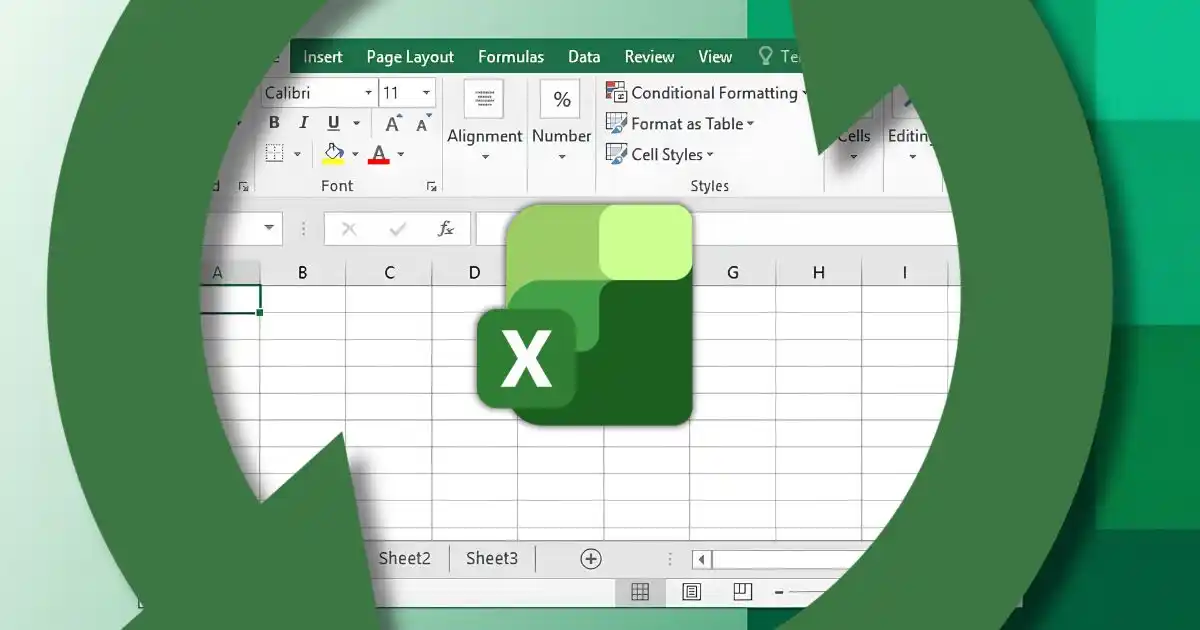Viewport: 1200px width, 630px height.
Task: Expand the Fill Color dropdown arrow
Action: tap(355, 154)
